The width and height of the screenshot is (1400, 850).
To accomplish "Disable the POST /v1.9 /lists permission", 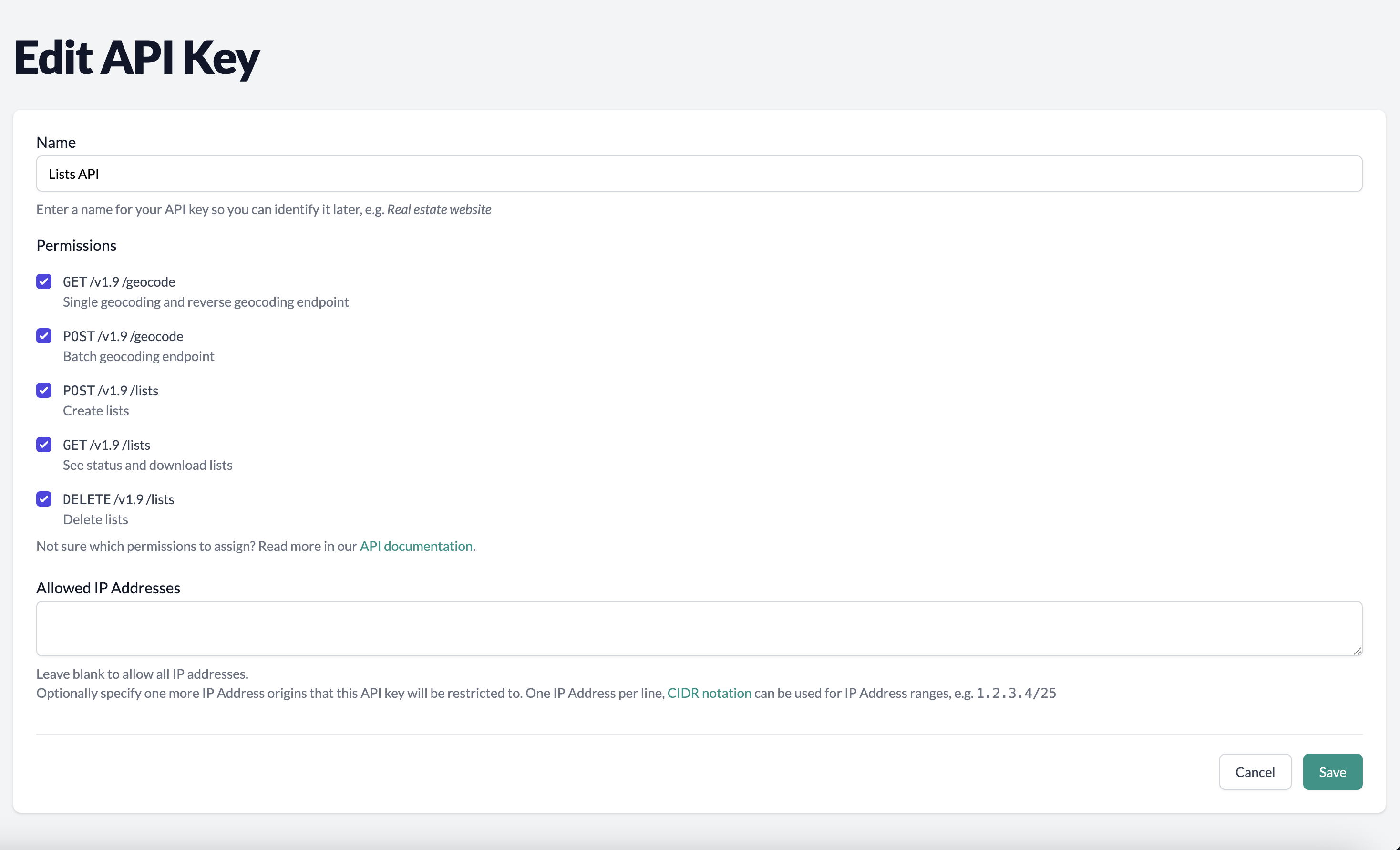I will tap(44, 390).
